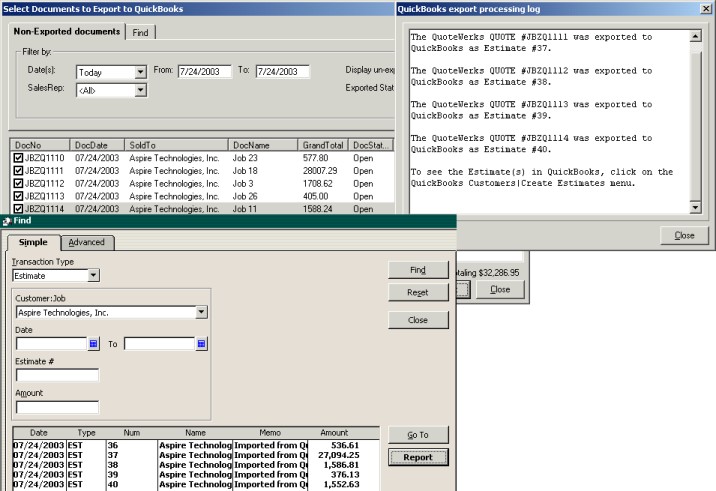716x491 pixels.
Task: Open the Customer:Job dropdown
Action: pyautogui.click(x=201, y=313)
